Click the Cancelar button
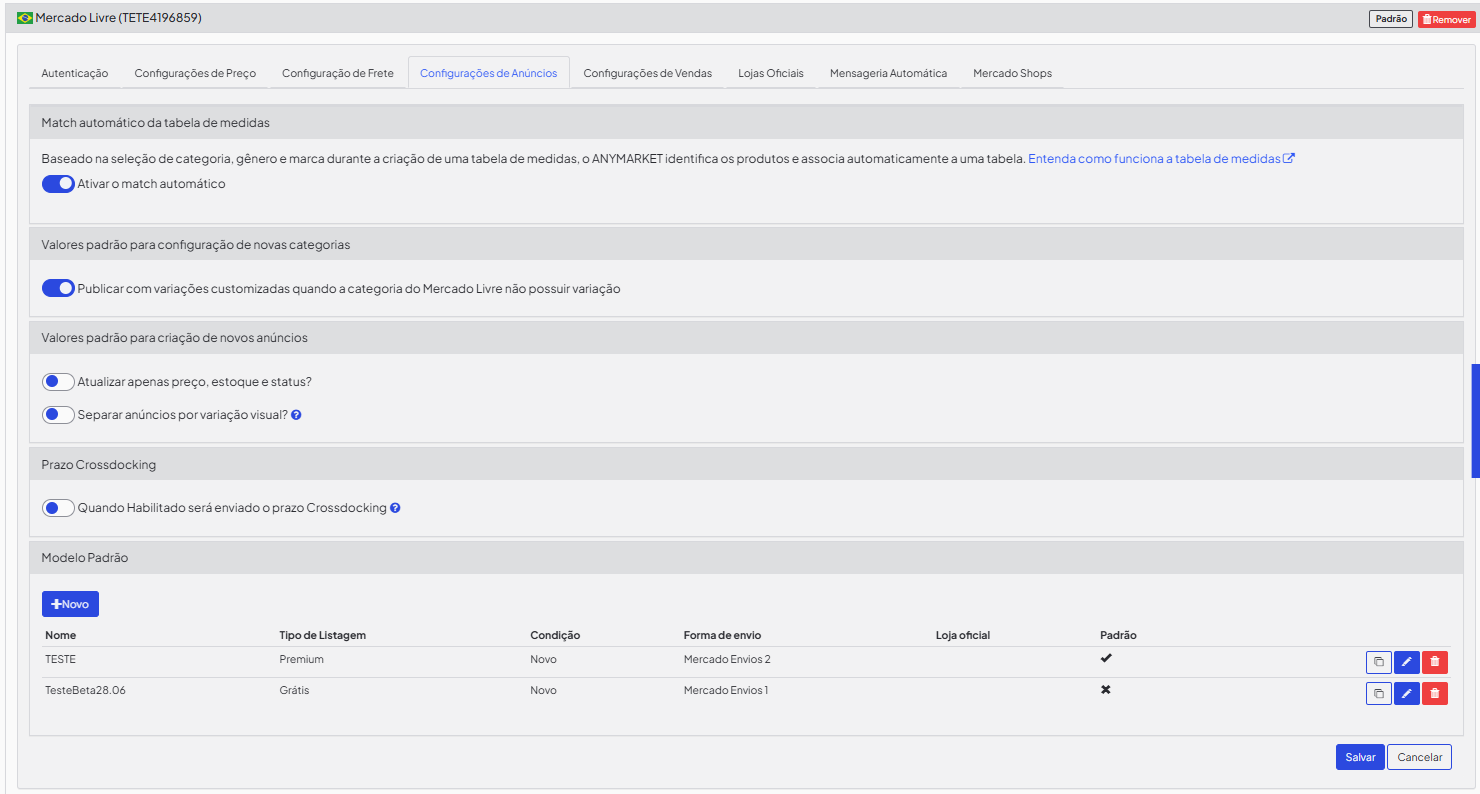1480x794 pixels. [x=1419, y=757]
